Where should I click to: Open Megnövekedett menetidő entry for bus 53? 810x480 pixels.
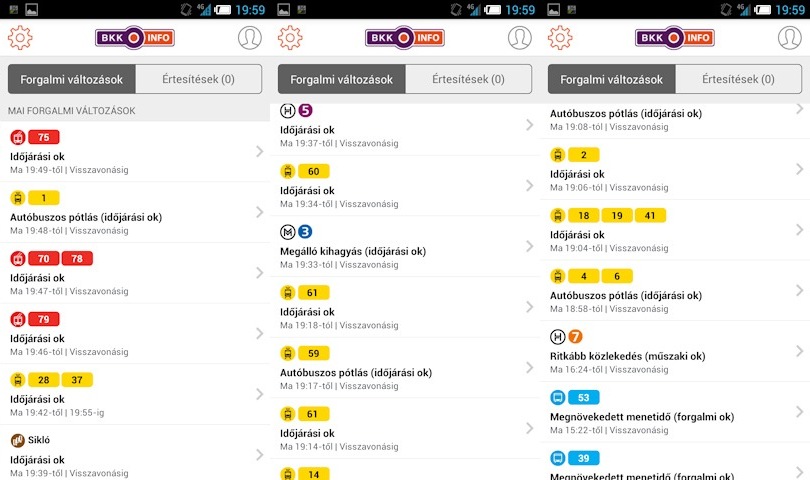675,412
